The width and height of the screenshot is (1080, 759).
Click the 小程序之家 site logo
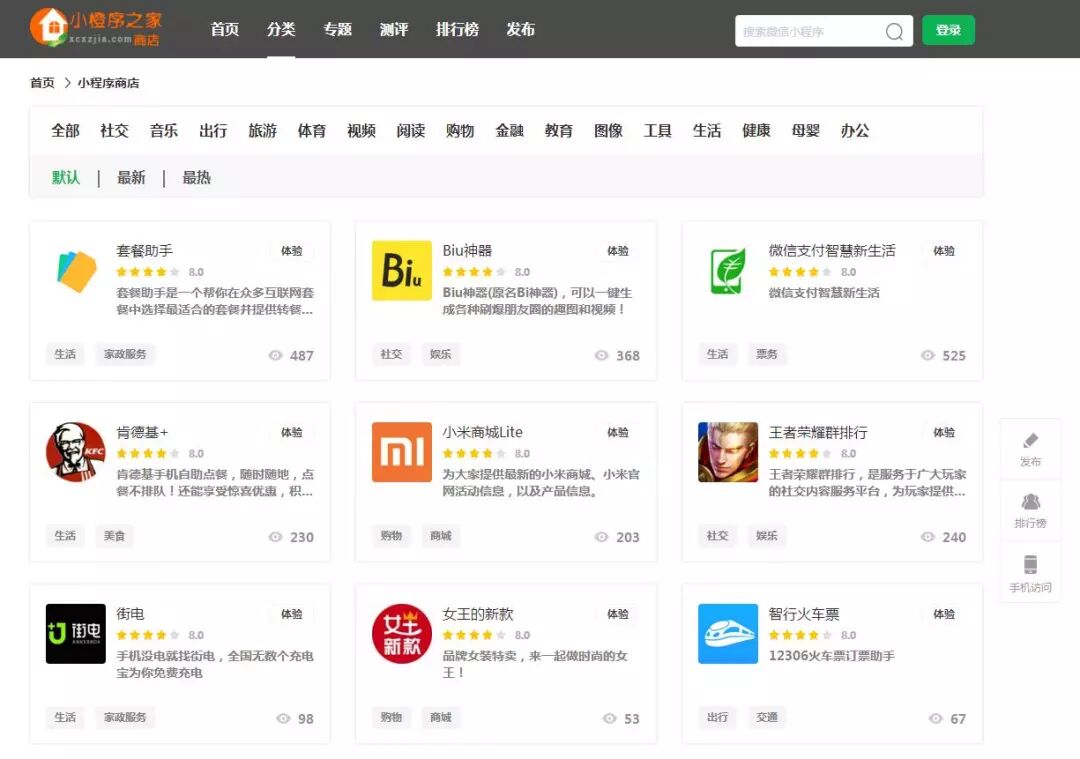click(x=96, y=28)
